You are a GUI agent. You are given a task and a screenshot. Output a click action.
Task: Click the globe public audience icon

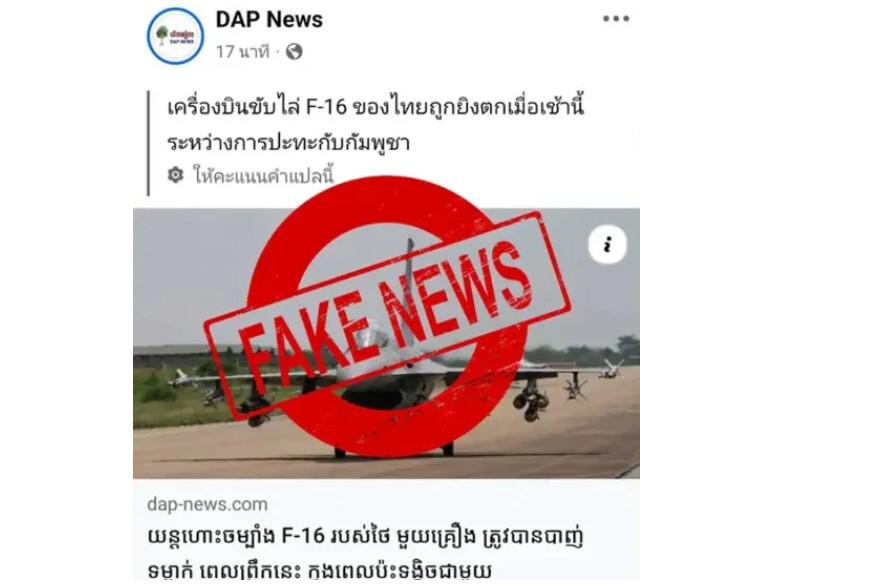(294, 52)
